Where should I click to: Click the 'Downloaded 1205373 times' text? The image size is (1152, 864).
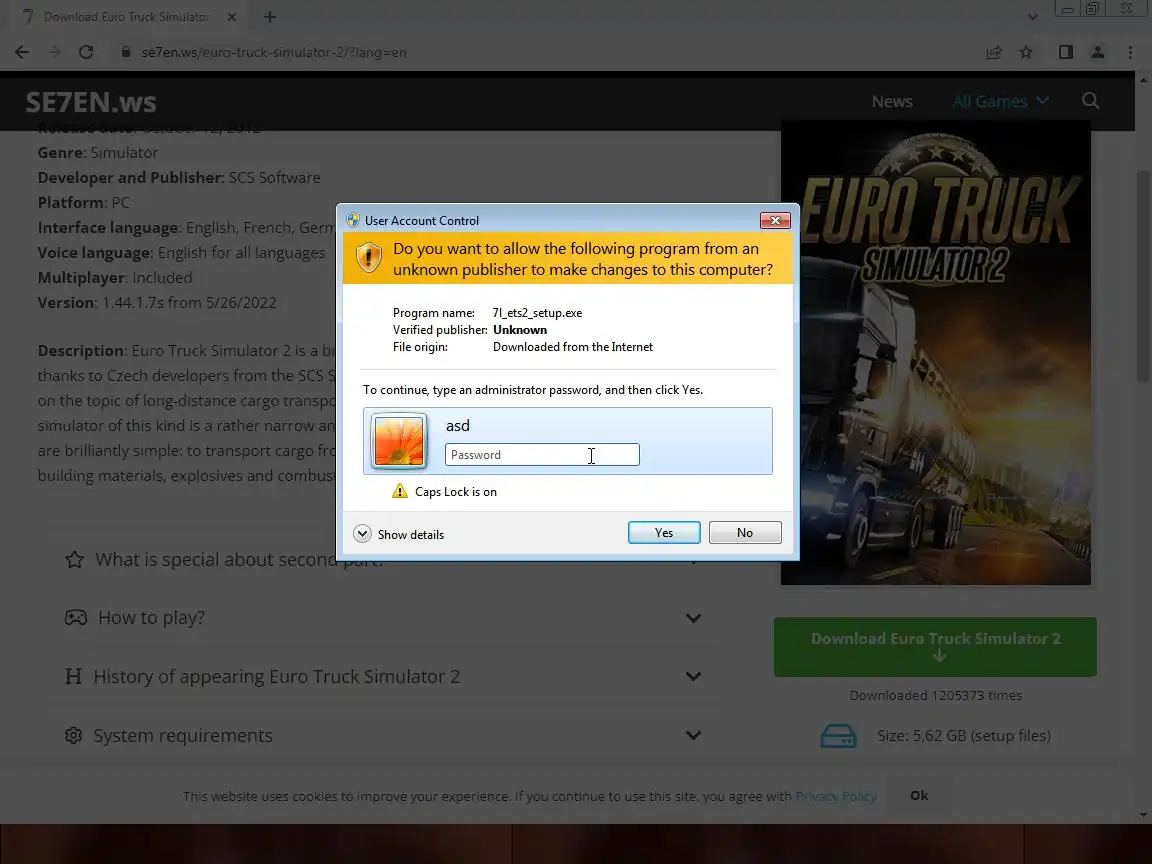pos(935,695)
